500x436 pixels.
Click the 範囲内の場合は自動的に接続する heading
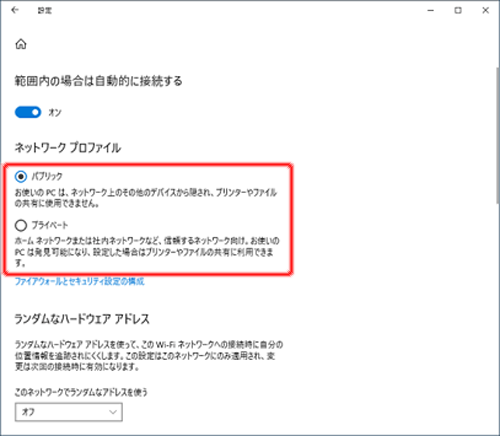(x=98, y=81)
